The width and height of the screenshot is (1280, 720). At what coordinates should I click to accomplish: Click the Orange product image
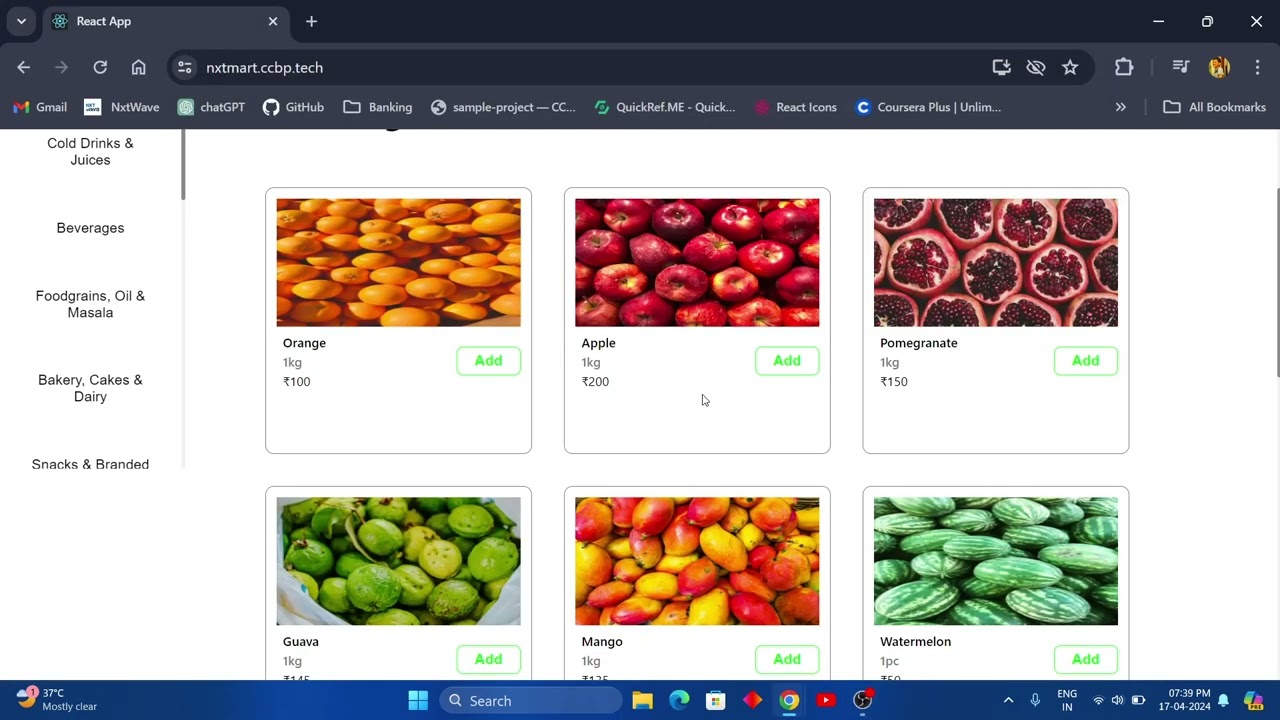pos(398,262)
